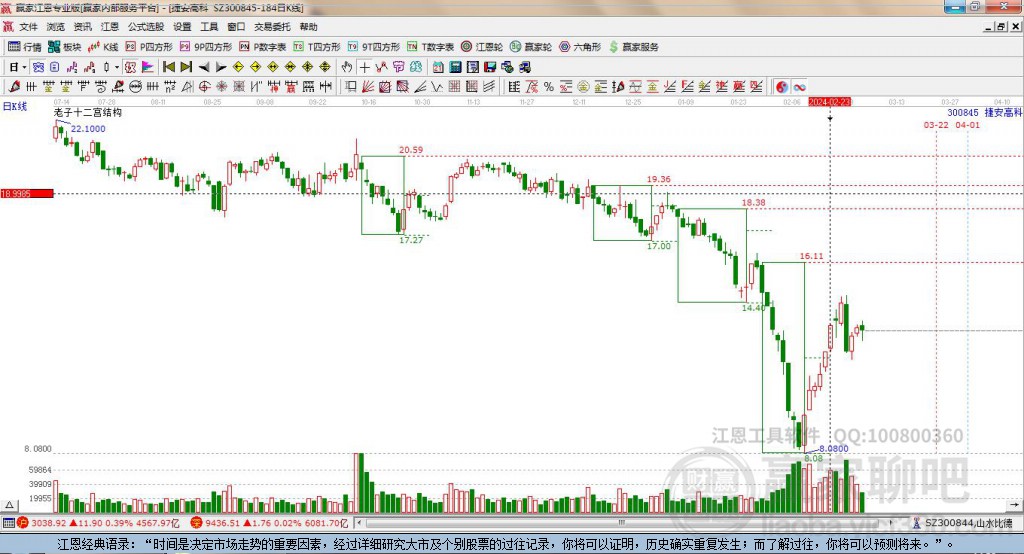Viewport: 1024px width, 554px height.
Task: Switch to K线 view
Action: (103, 47)
